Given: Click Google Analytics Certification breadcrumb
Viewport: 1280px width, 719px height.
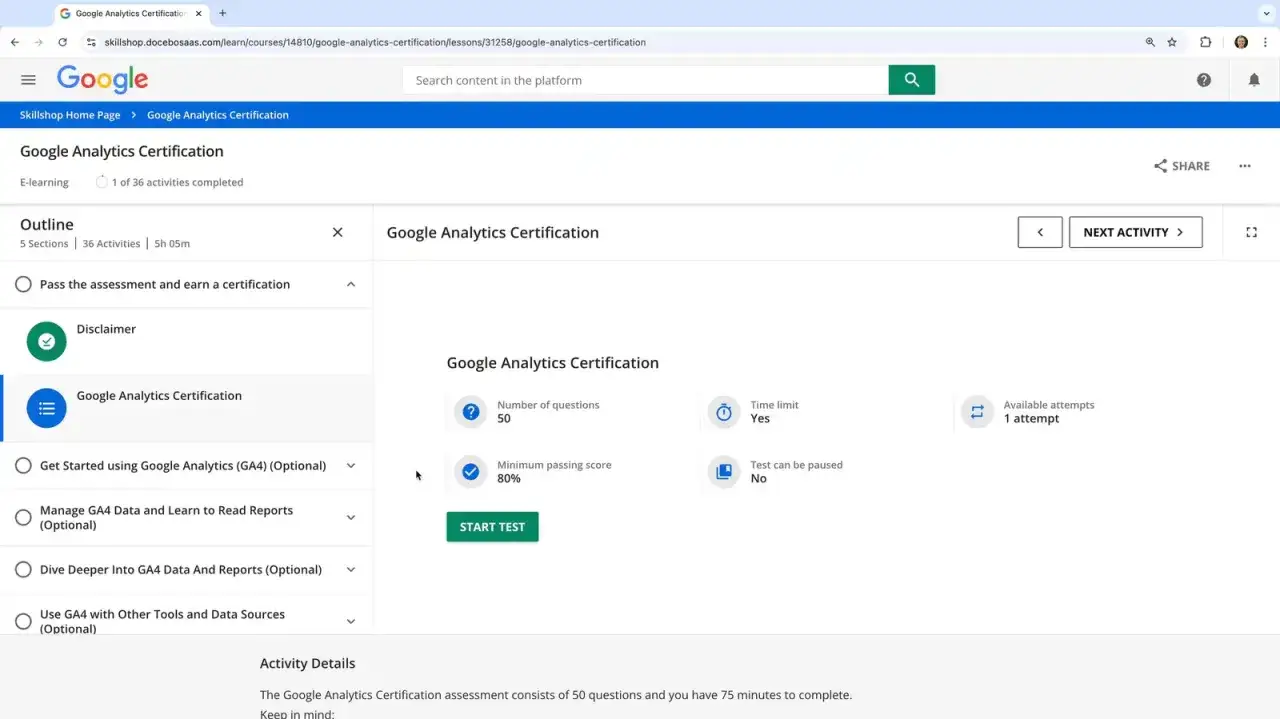Looking at the screenshot, I should pos(218,115).
